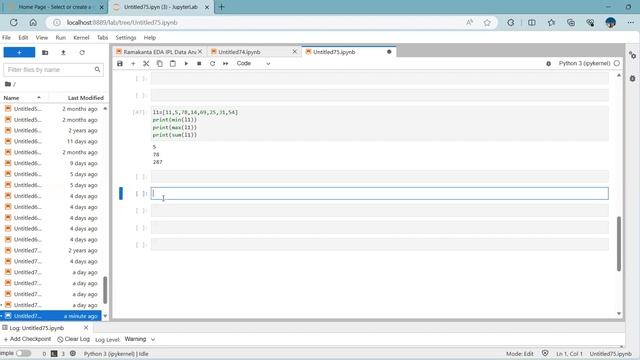This screenshot has width=640, height=360.
Task: Open the file modified 2 years ago near the top
Action: coord(52,131)
